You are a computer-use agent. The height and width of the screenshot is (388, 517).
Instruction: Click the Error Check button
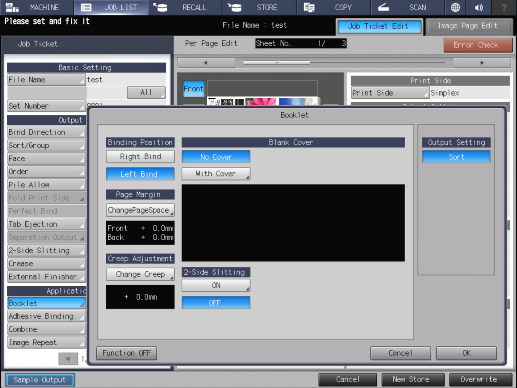tap(478, 45)
